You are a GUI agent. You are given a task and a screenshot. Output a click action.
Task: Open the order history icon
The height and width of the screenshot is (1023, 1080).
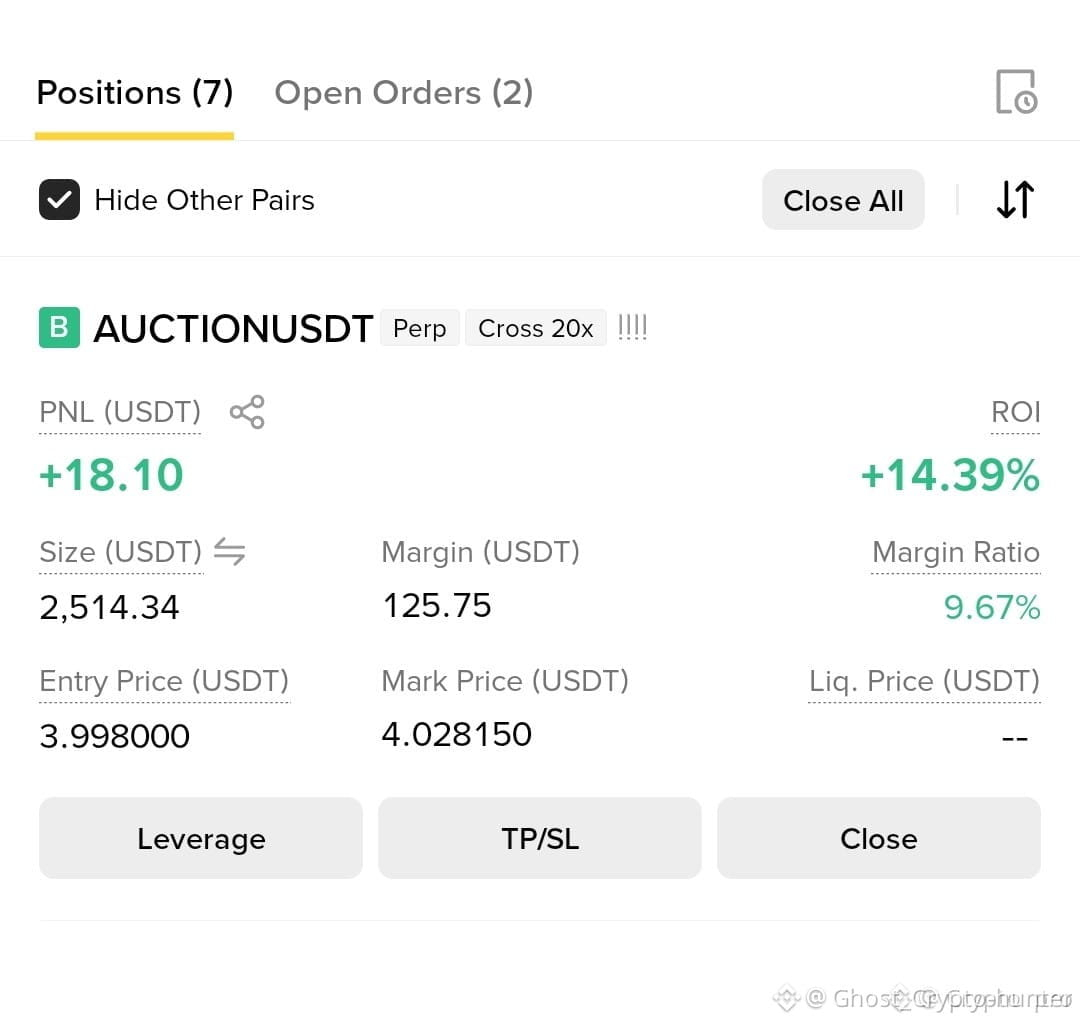pos(1016,92)
